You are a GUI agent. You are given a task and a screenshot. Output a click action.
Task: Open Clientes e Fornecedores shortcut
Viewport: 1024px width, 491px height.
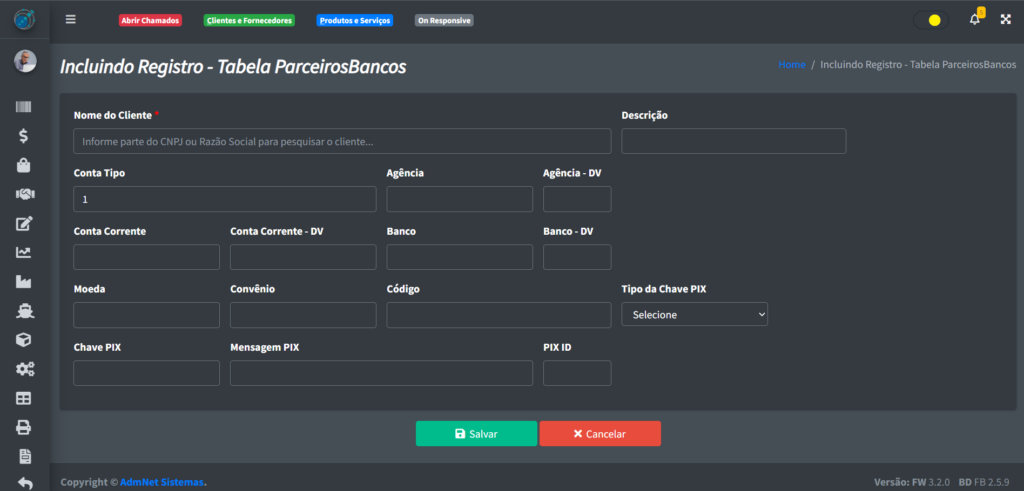[250, 20]
